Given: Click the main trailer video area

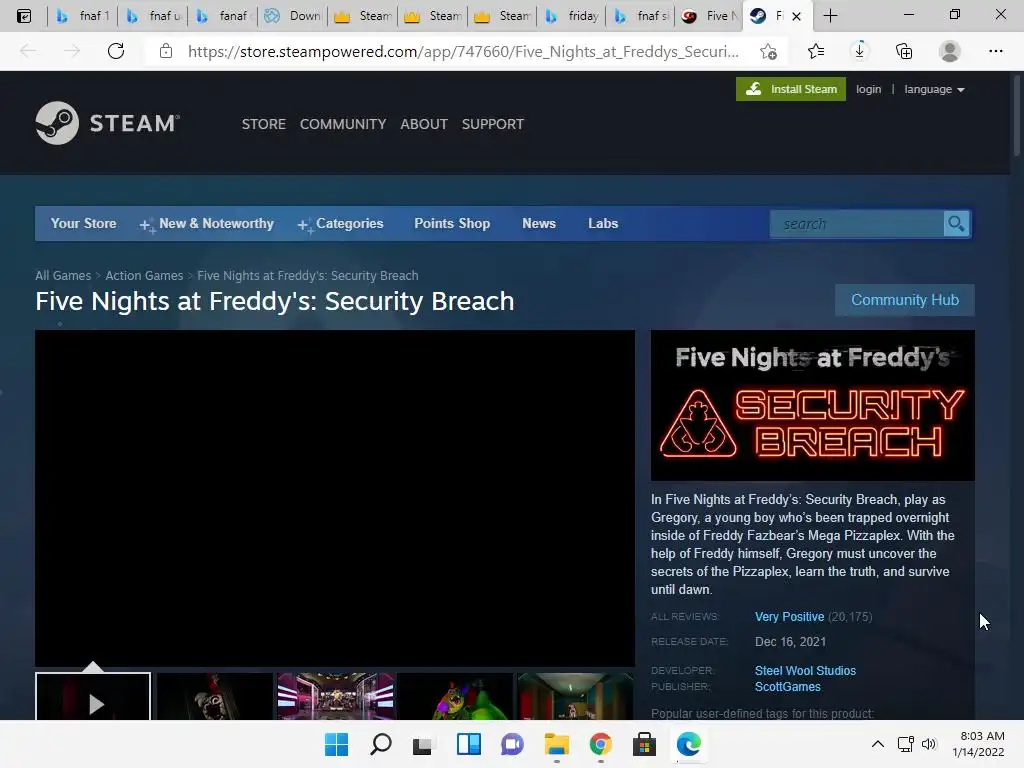Looking at the screenshot, I should coord(335,498).
